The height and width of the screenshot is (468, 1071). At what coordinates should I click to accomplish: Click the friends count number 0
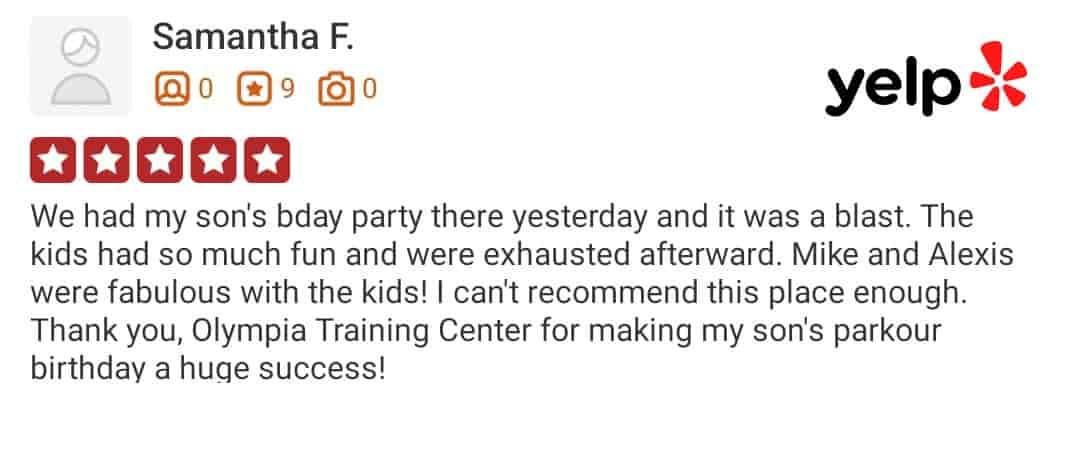click(x=206, y=89)
